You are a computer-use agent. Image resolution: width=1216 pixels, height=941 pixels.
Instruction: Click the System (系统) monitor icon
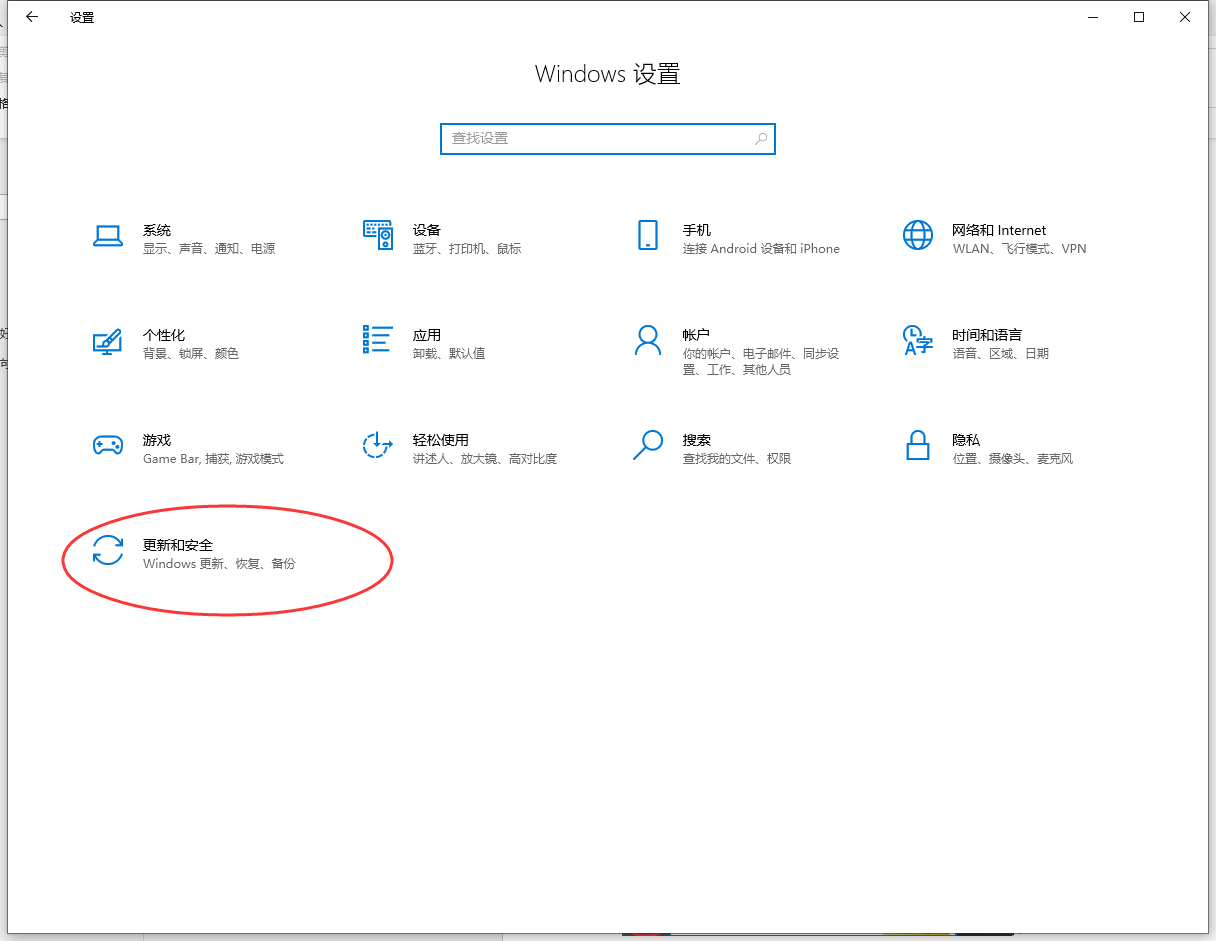107,236
